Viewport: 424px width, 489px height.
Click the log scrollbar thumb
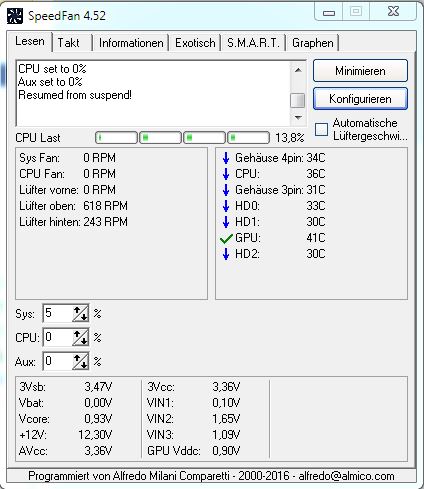tap(298, 100)
